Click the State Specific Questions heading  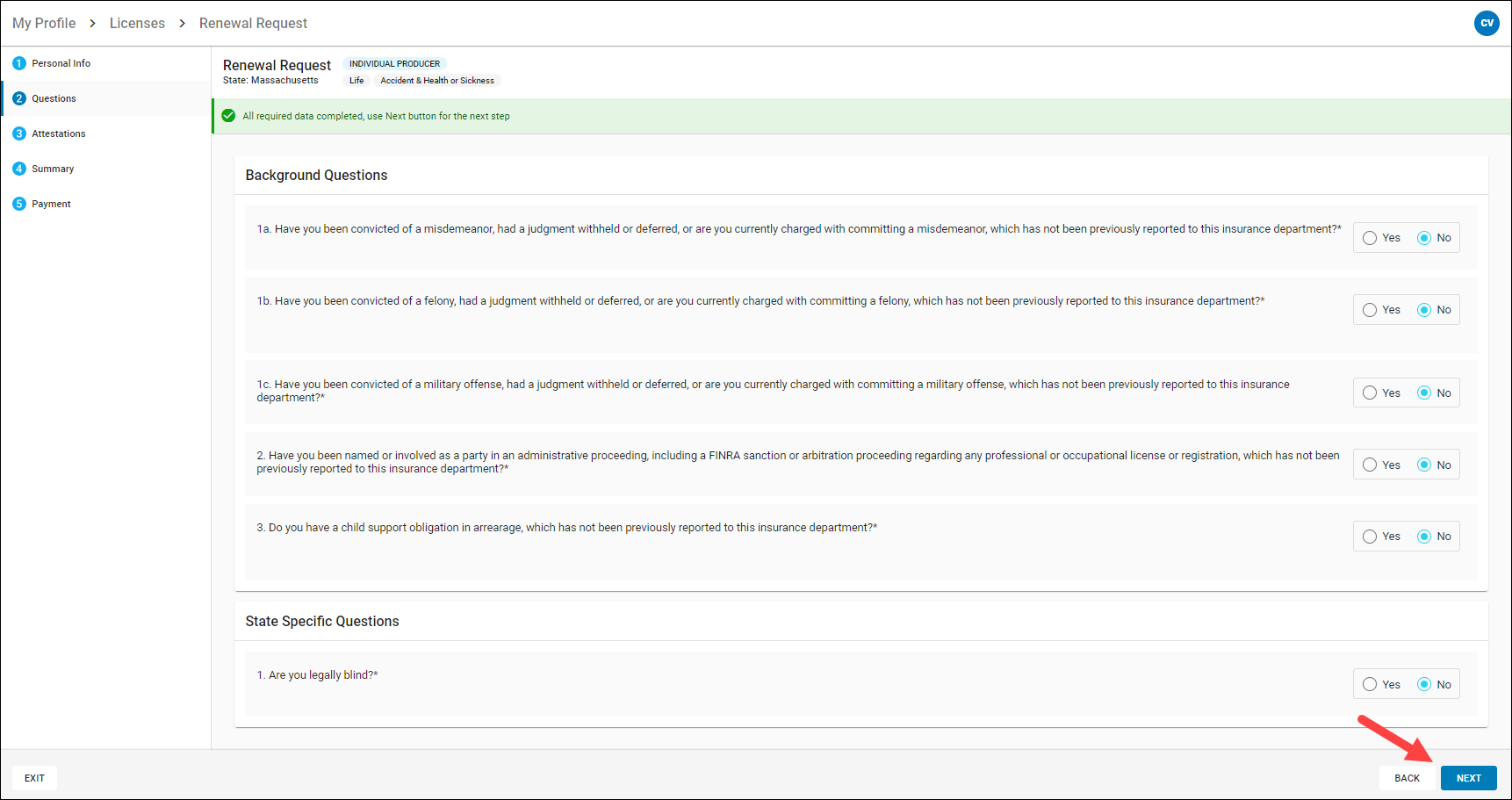click(x=322, y=621)
